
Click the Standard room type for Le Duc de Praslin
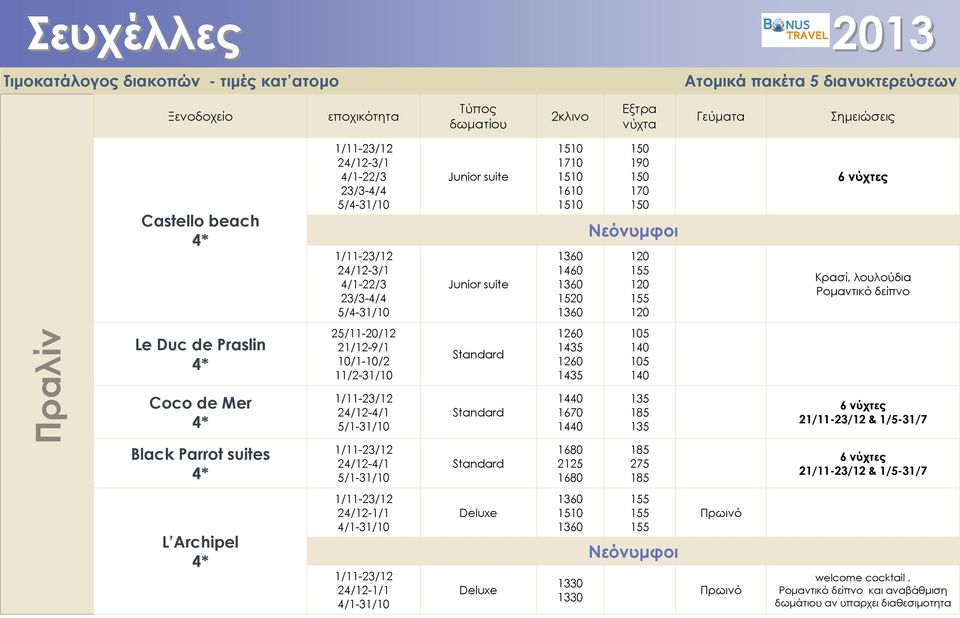pos(478,354)
